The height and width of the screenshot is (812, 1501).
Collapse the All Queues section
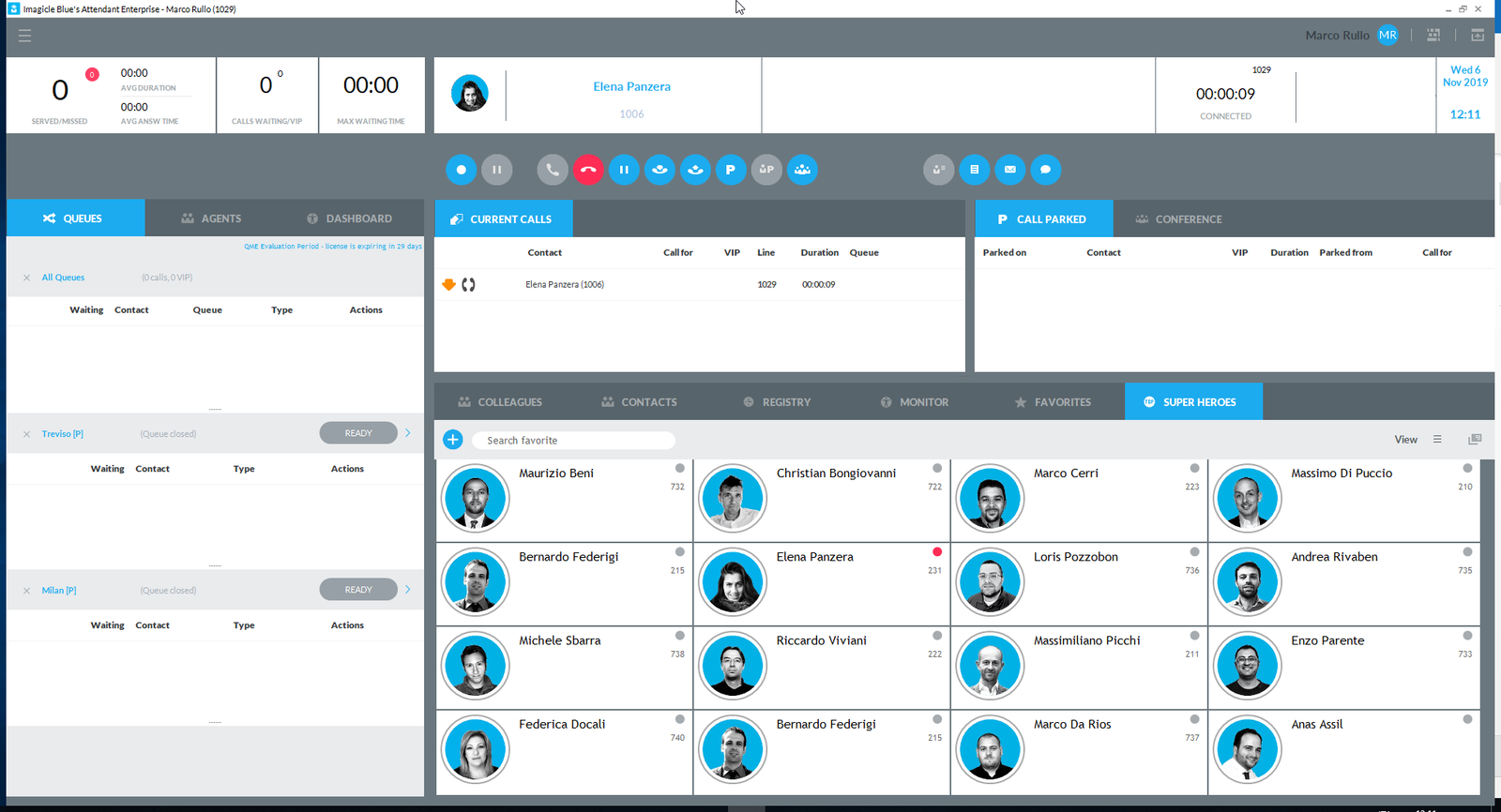(x=26, y=278)
